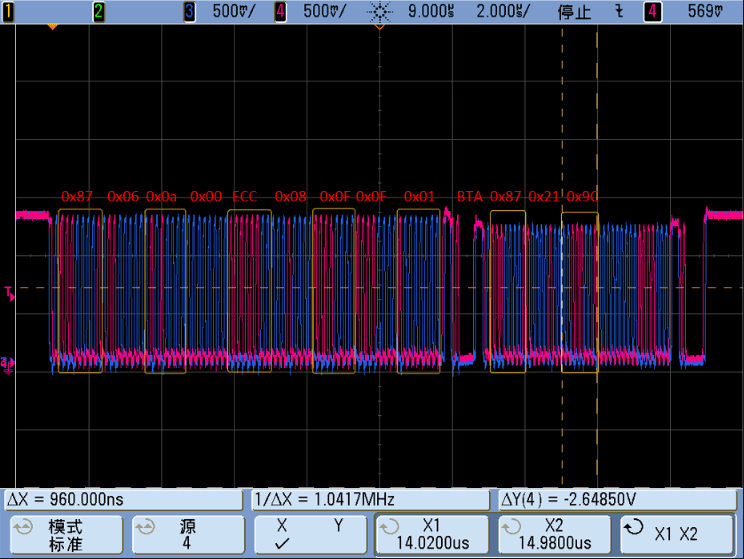The height and width of the screenshot is (559, 744).
Task: Select the channel 2 indicator
Action: coord(98,12)
